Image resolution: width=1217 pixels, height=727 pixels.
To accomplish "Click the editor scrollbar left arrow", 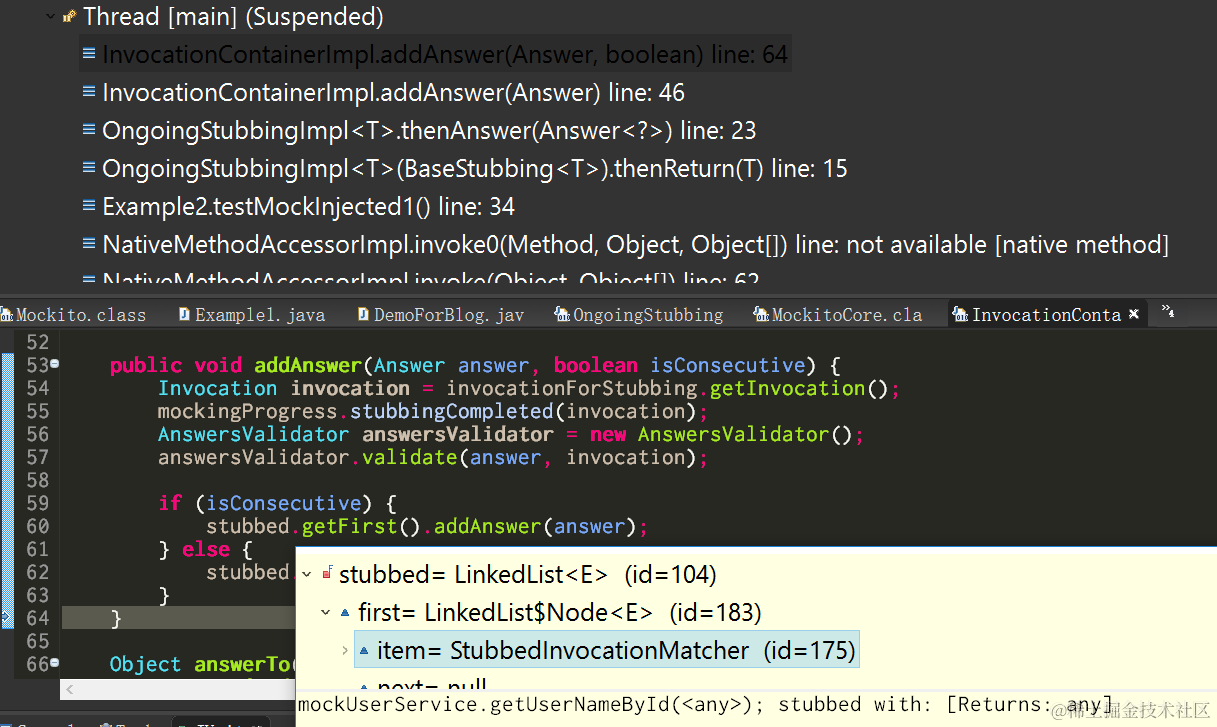I will [x=70, y=689].
